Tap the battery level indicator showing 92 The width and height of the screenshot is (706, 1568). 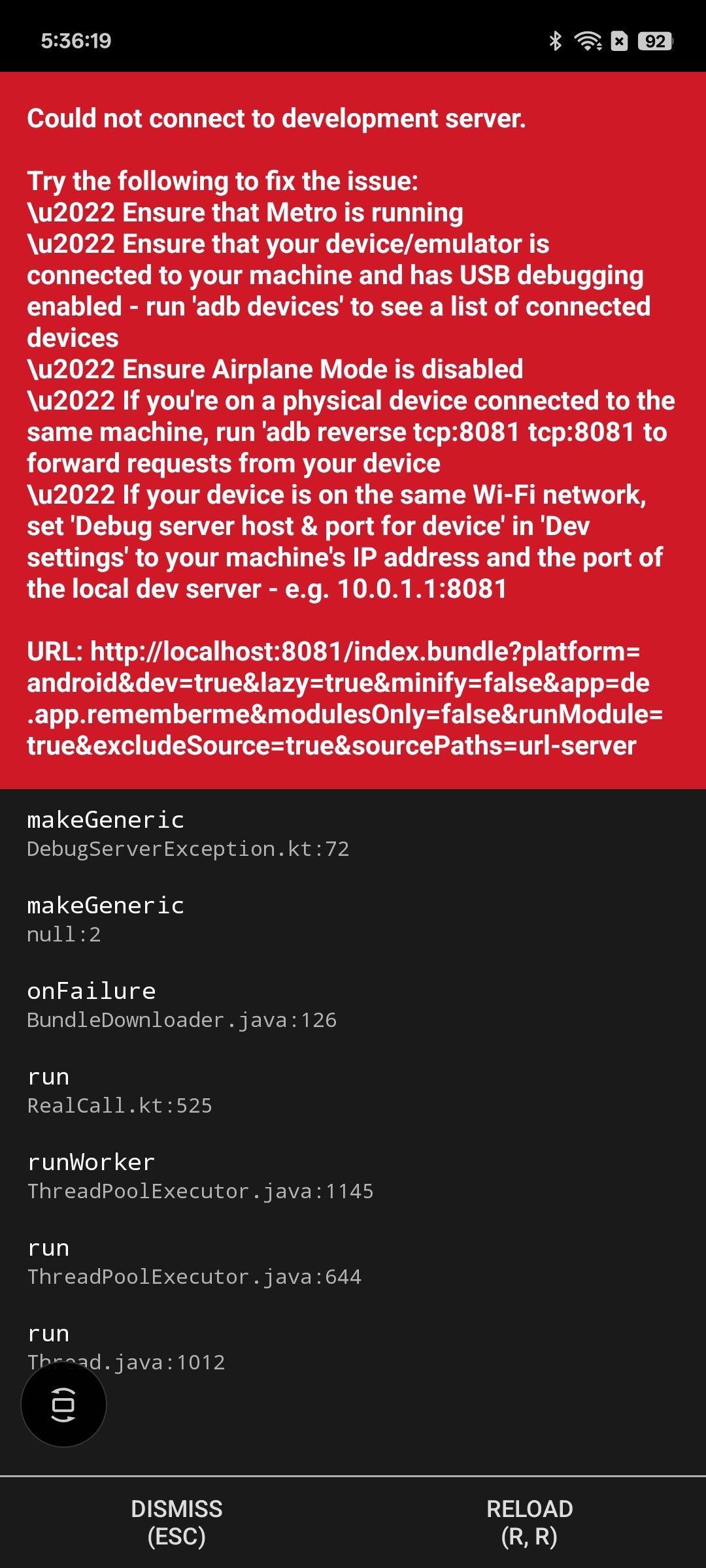[x=655, y=41]
